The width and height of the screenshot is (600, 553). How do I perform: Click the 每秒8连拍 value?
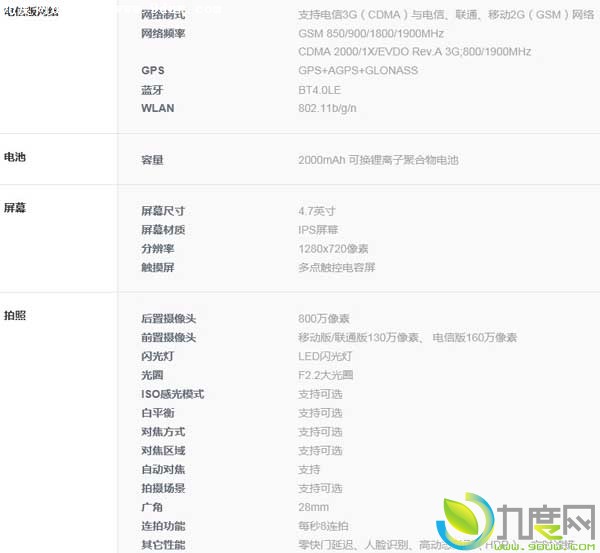[x=323, y=526]
